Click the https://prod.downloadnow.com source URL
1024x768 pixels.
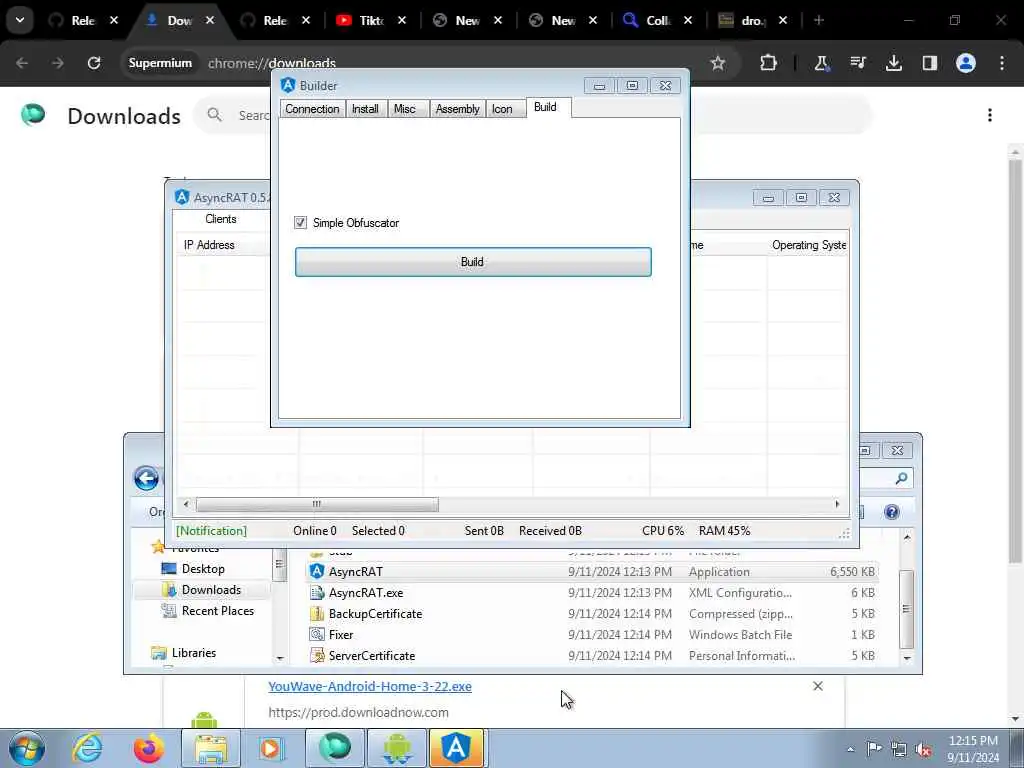[358, 712]
